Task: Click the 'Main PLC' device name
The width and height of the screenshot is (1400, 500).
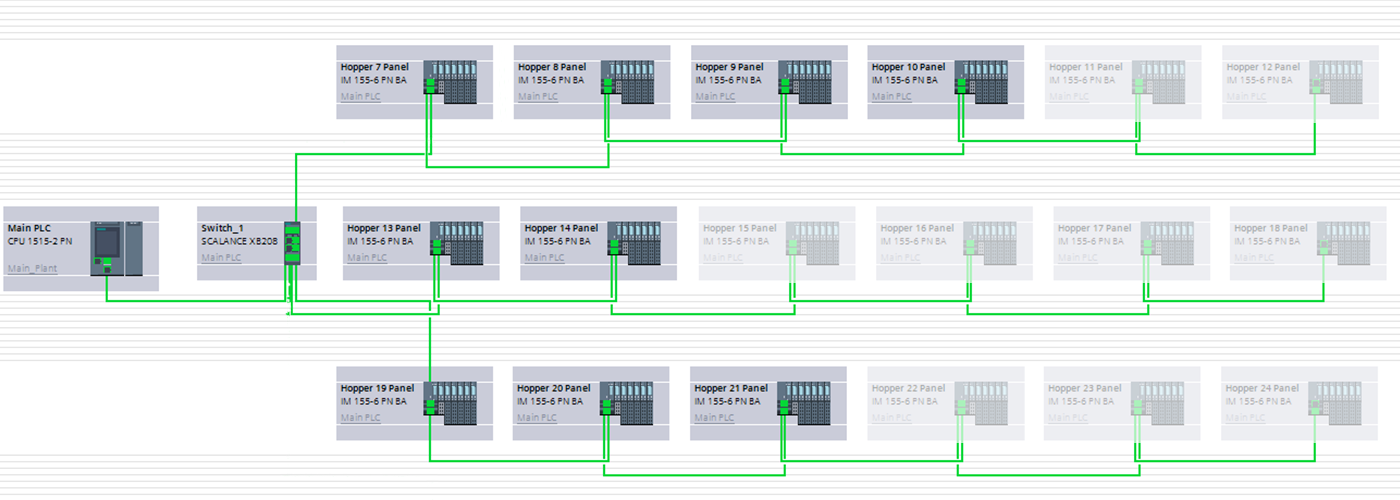Action: pyautogui.click(x=29, y=228)
